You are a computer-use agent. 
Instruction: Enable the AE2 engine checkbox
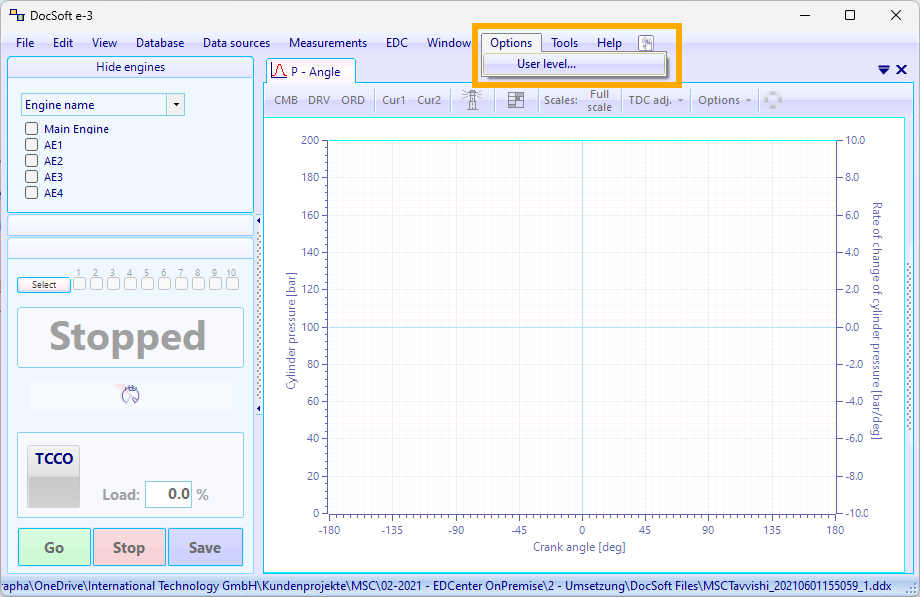point(31,161)
